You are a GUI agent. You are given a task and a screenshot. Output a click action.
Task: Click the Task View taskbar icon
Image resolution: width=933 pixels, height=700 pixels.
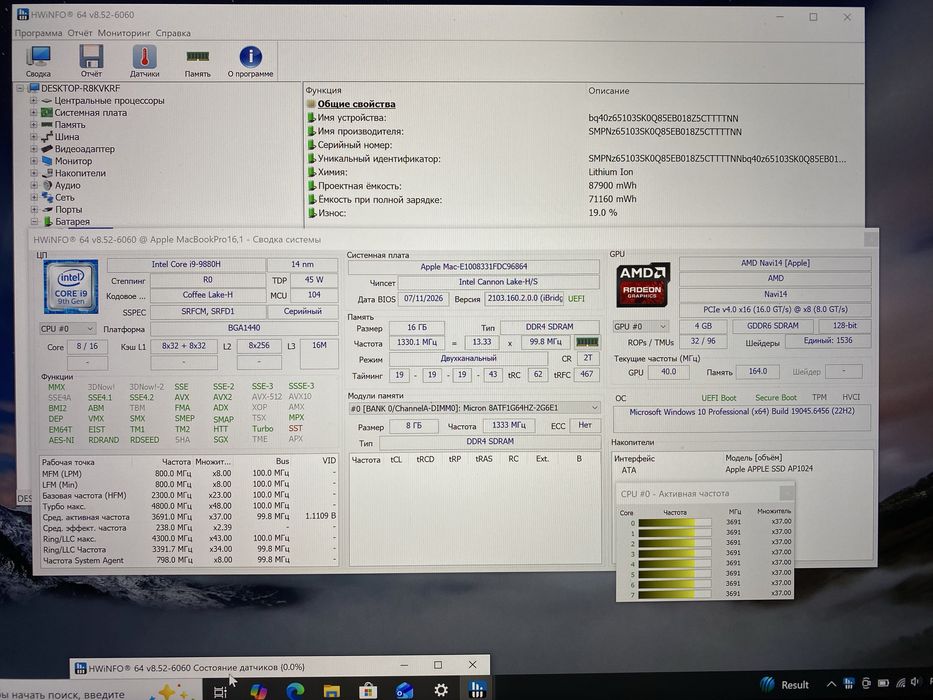click(x=220, y=691)
